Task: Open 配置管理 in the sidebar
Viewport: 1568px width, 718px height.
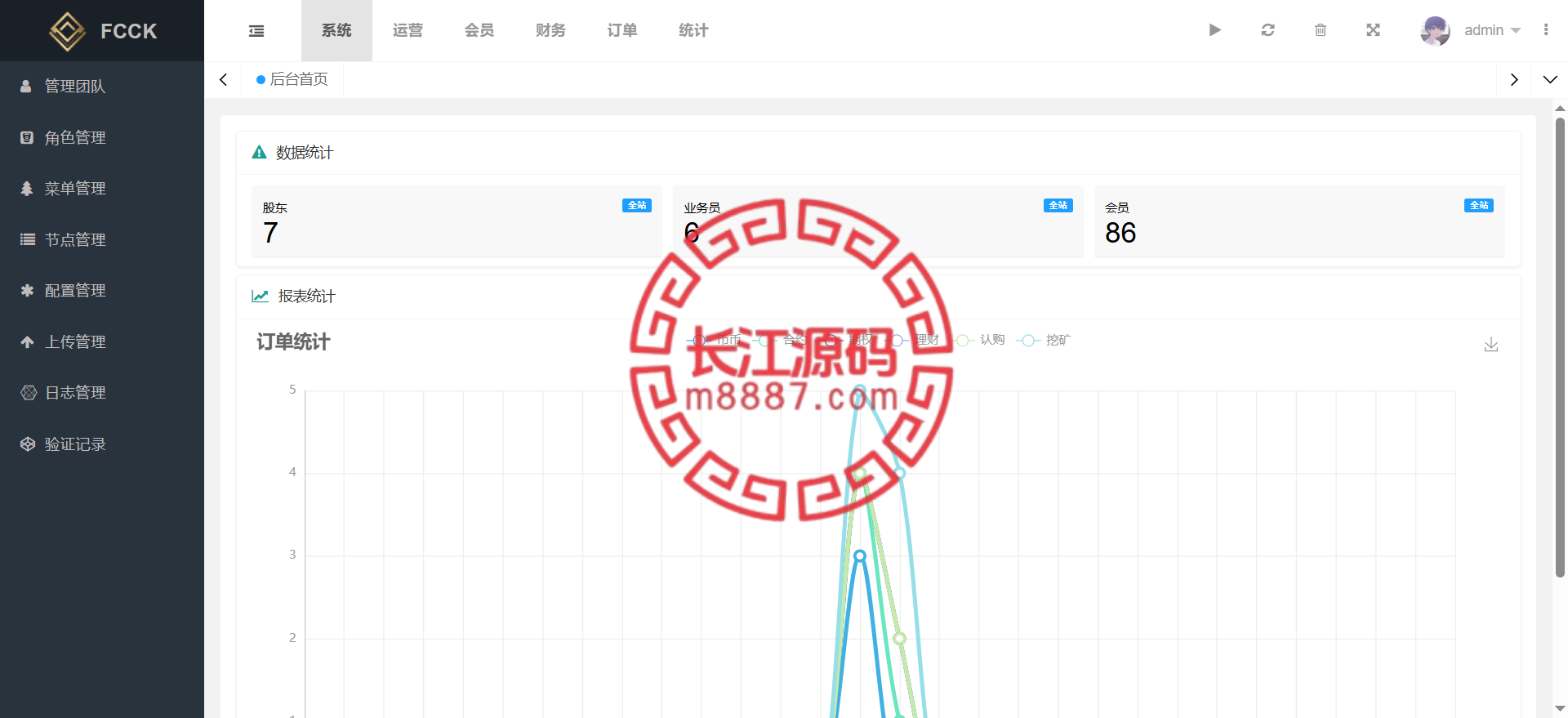Action: click(102, 291)
